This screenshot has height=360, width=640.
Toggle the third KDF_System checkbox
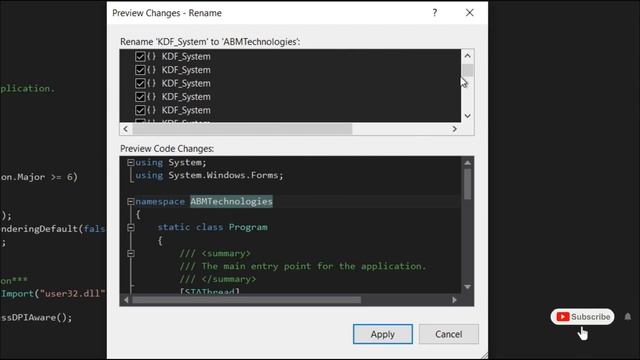[140, 83]
